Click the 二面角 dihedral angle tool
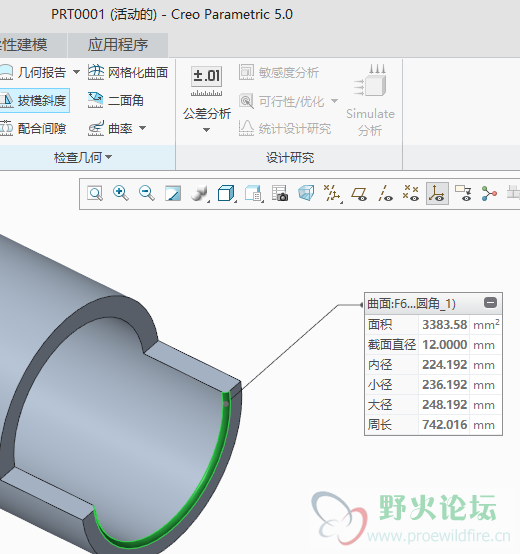The image size is (520, 554). [116, 101]
